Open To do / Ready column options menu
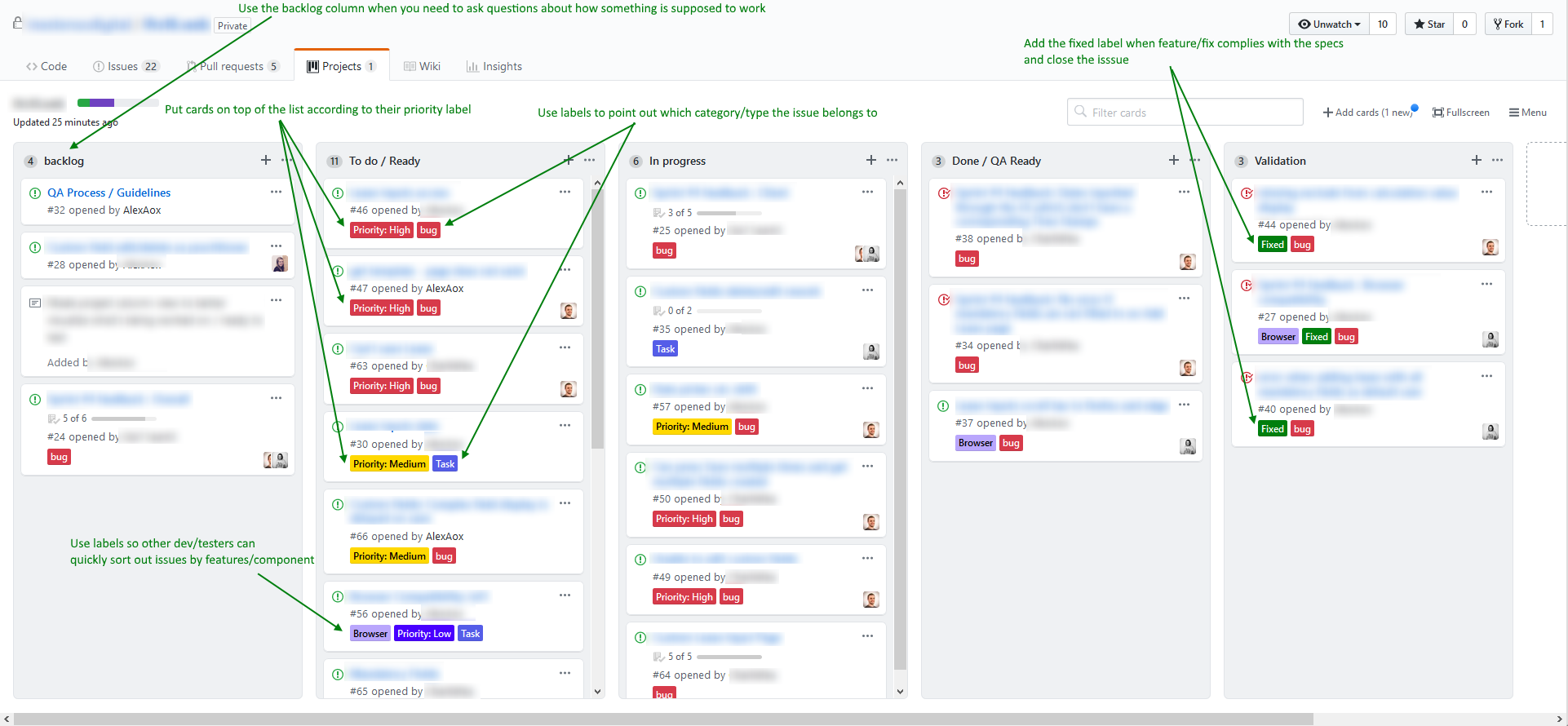Image resolution: width=1568 pixels, height=726 pixels. click(x=589, y=160)
